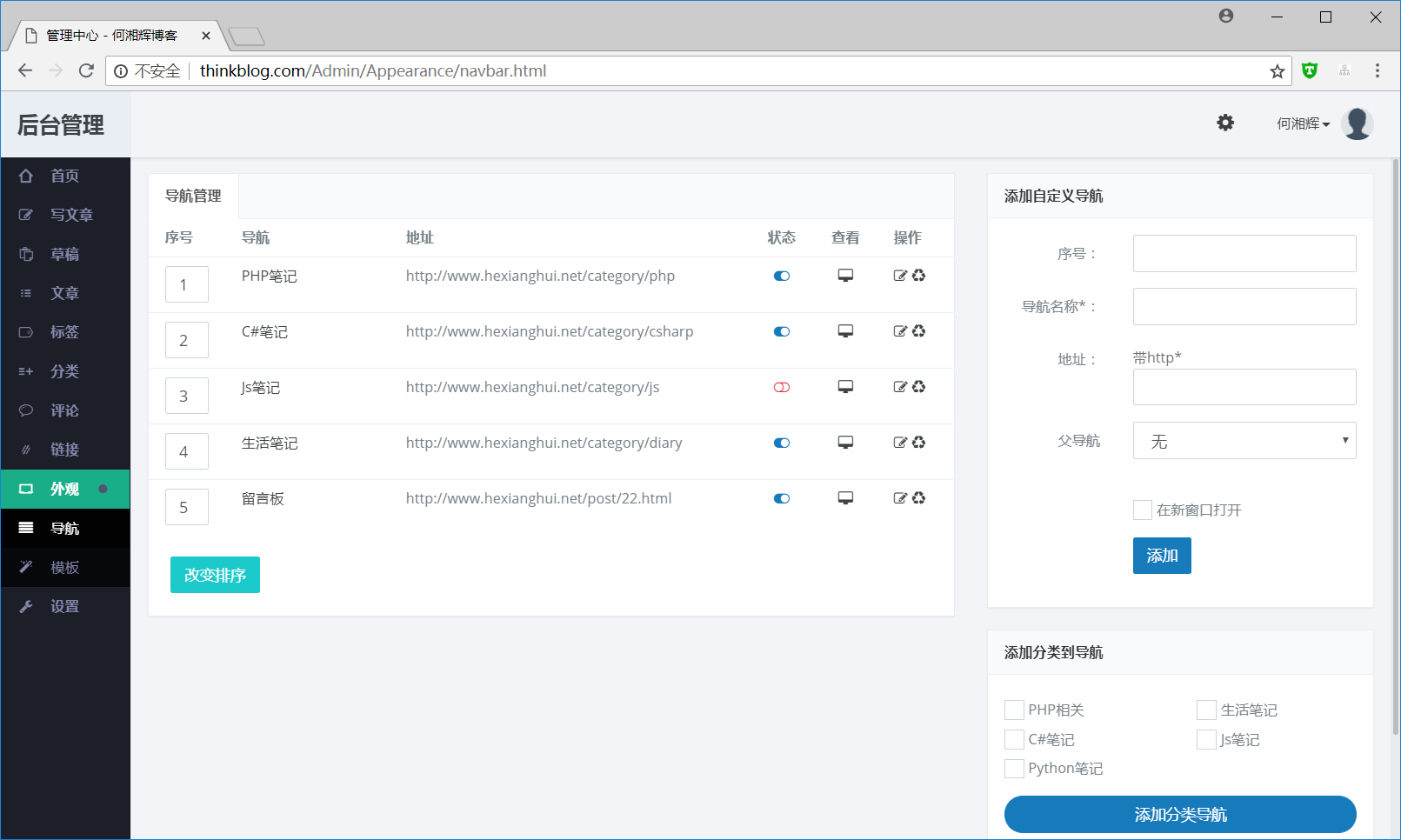Check the 生活笔记 category checkbox
Screen dimensions: 1401x840
(x=1206, y=710)
